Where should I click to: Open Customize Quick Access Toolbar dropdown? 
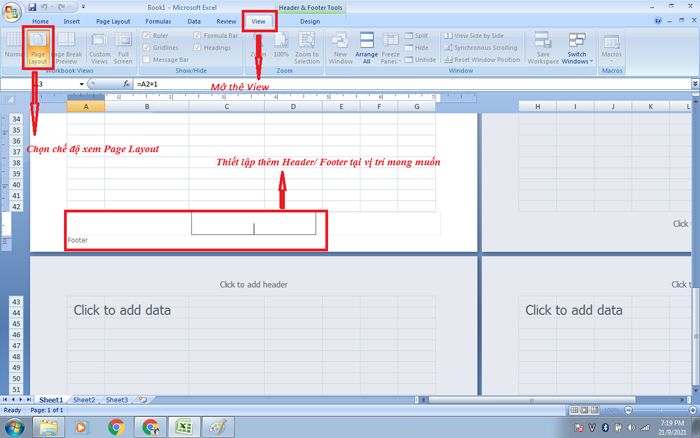pyautogui.click(x=83, y=7)
